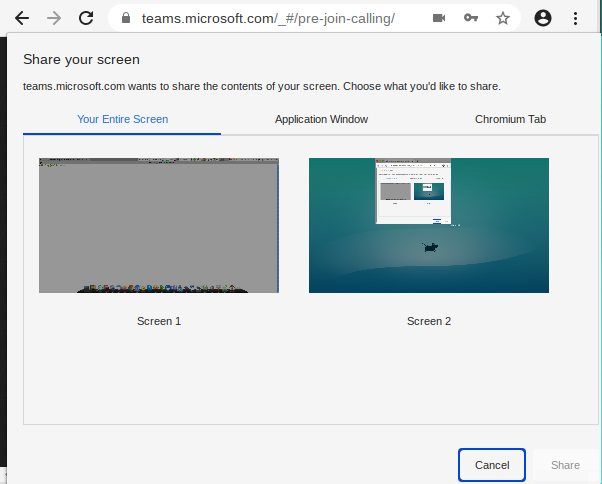Screen dimensions: 602x484
Task: Click the padlock site info icon
Action: tap(126, 18)
